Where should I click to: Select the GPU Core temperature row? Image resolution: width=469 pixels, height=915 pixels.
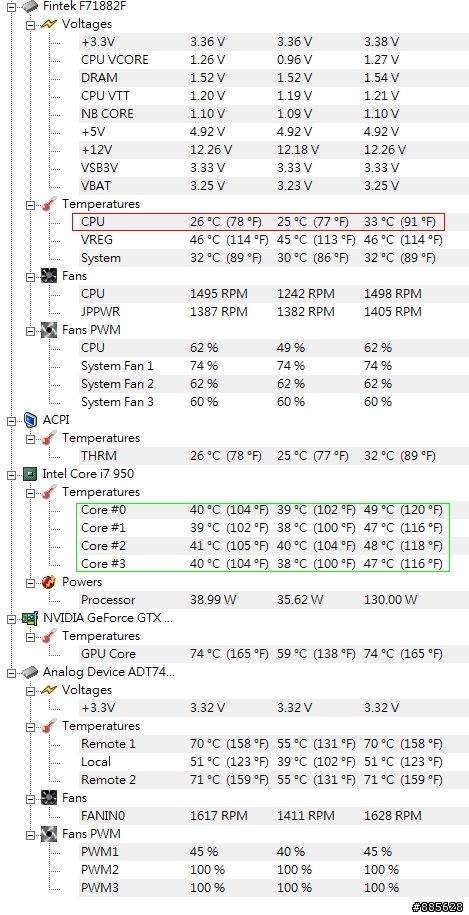point(273,654)
